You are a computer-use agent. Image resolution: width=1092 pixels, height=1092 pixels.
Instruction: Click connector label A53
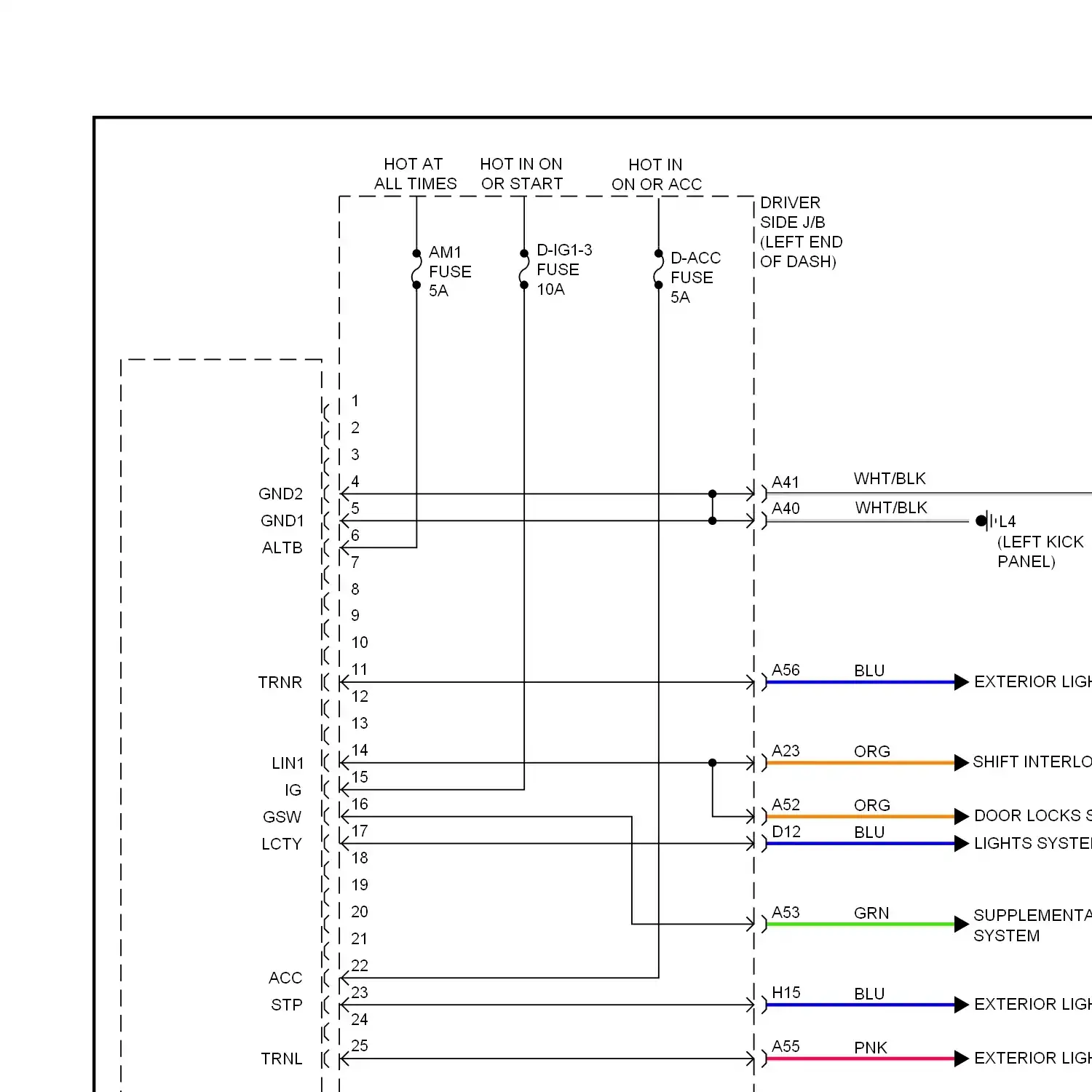coord(786,912)
